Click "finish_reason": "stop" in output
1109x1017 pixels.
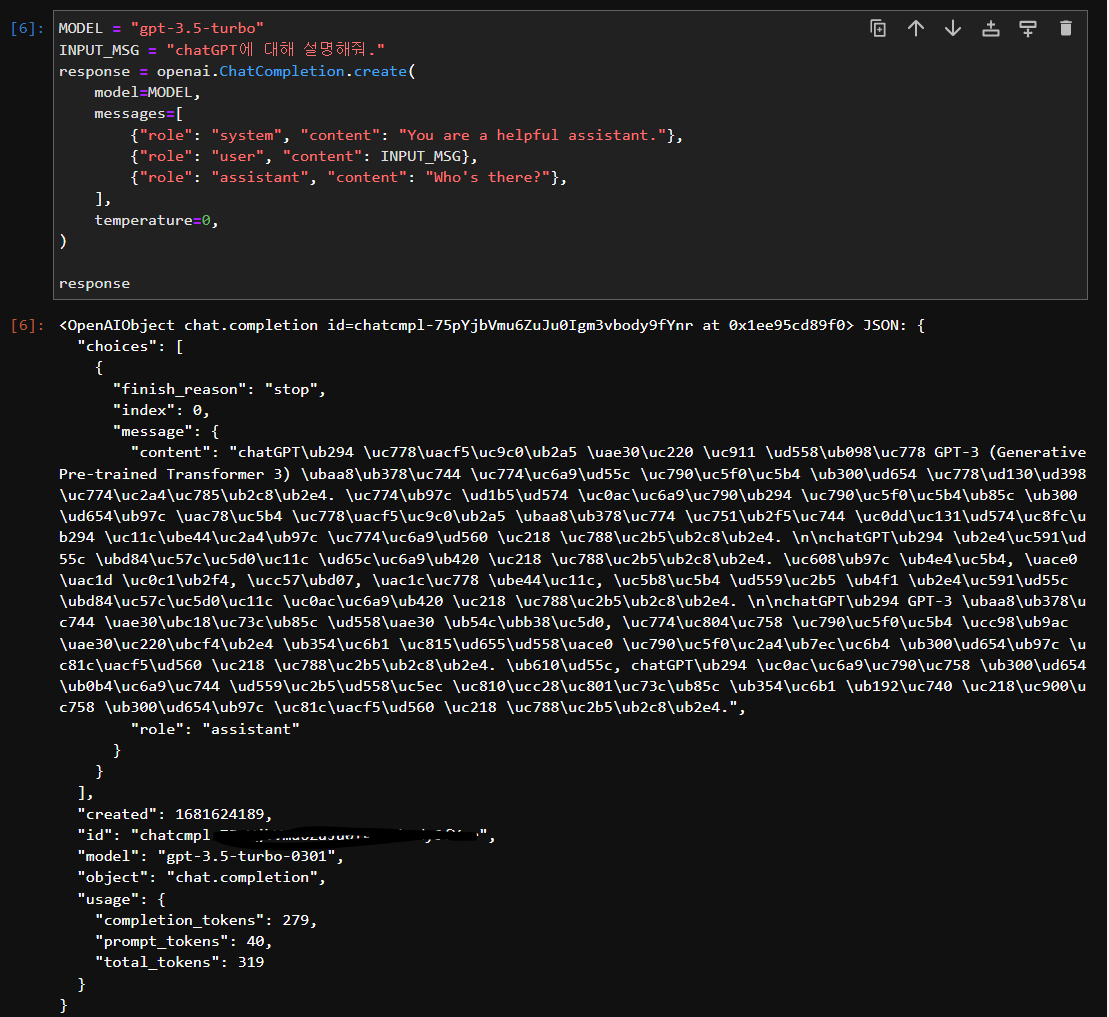click(219, 389)
